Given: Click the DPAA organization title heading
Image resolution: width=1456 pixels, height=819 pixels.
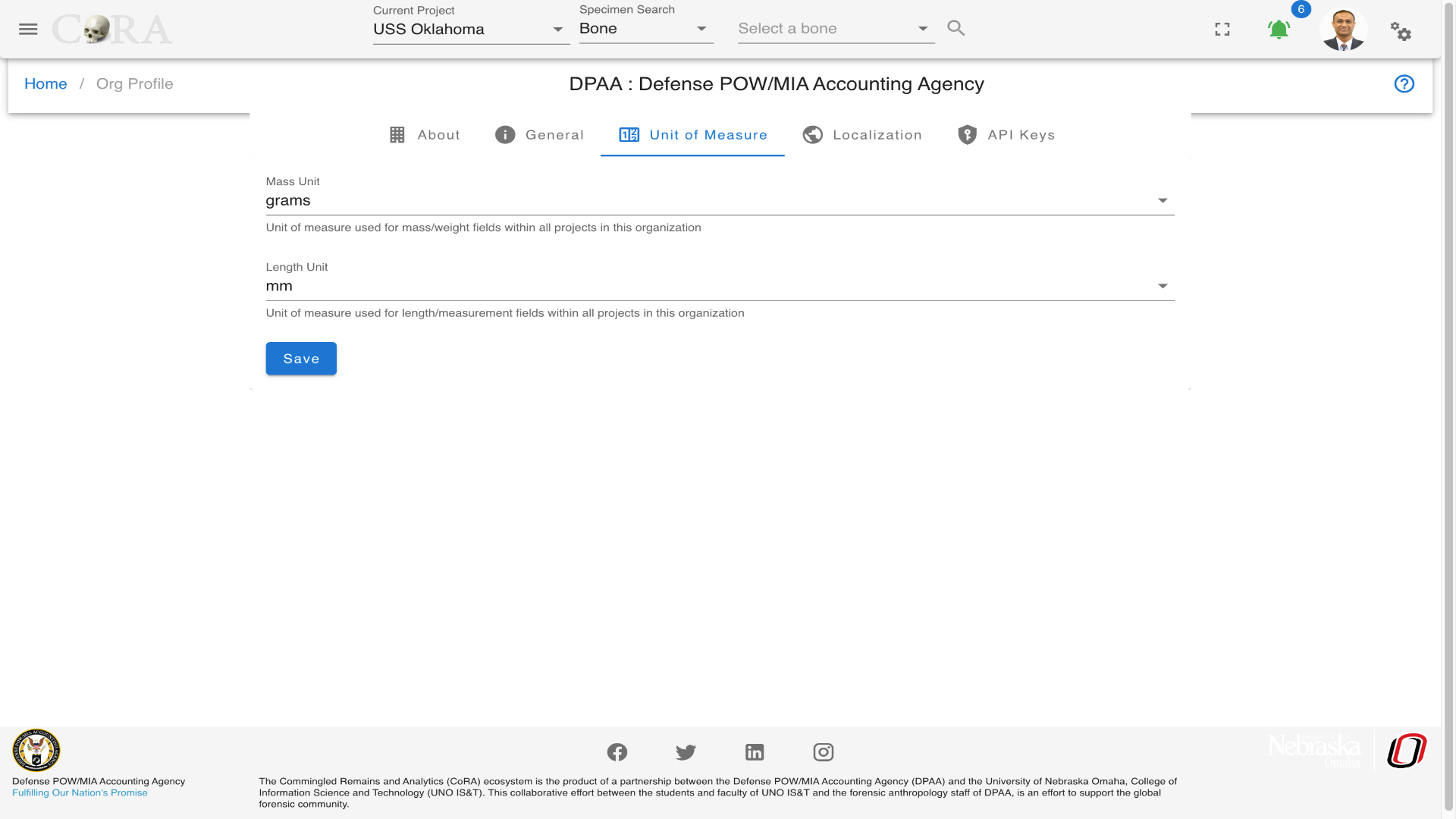Looking at the screenshot, I should pos(777,83).
